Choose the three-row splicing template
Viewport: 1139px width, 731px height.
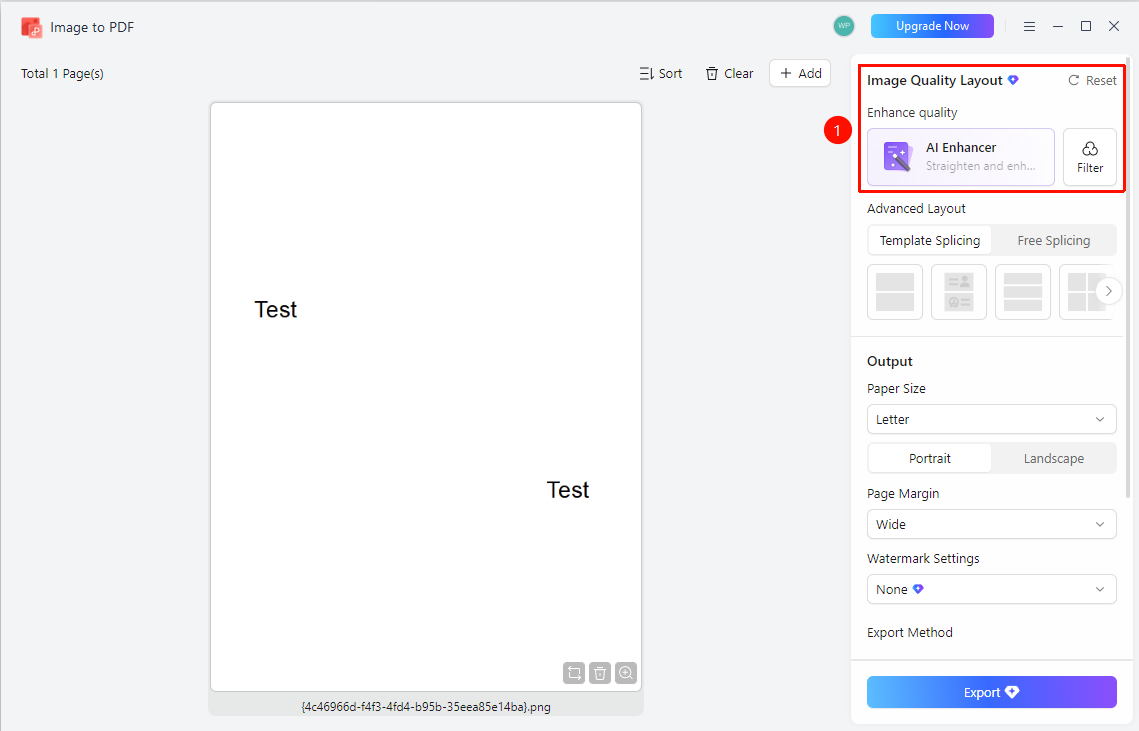(x=1023, y=292)
